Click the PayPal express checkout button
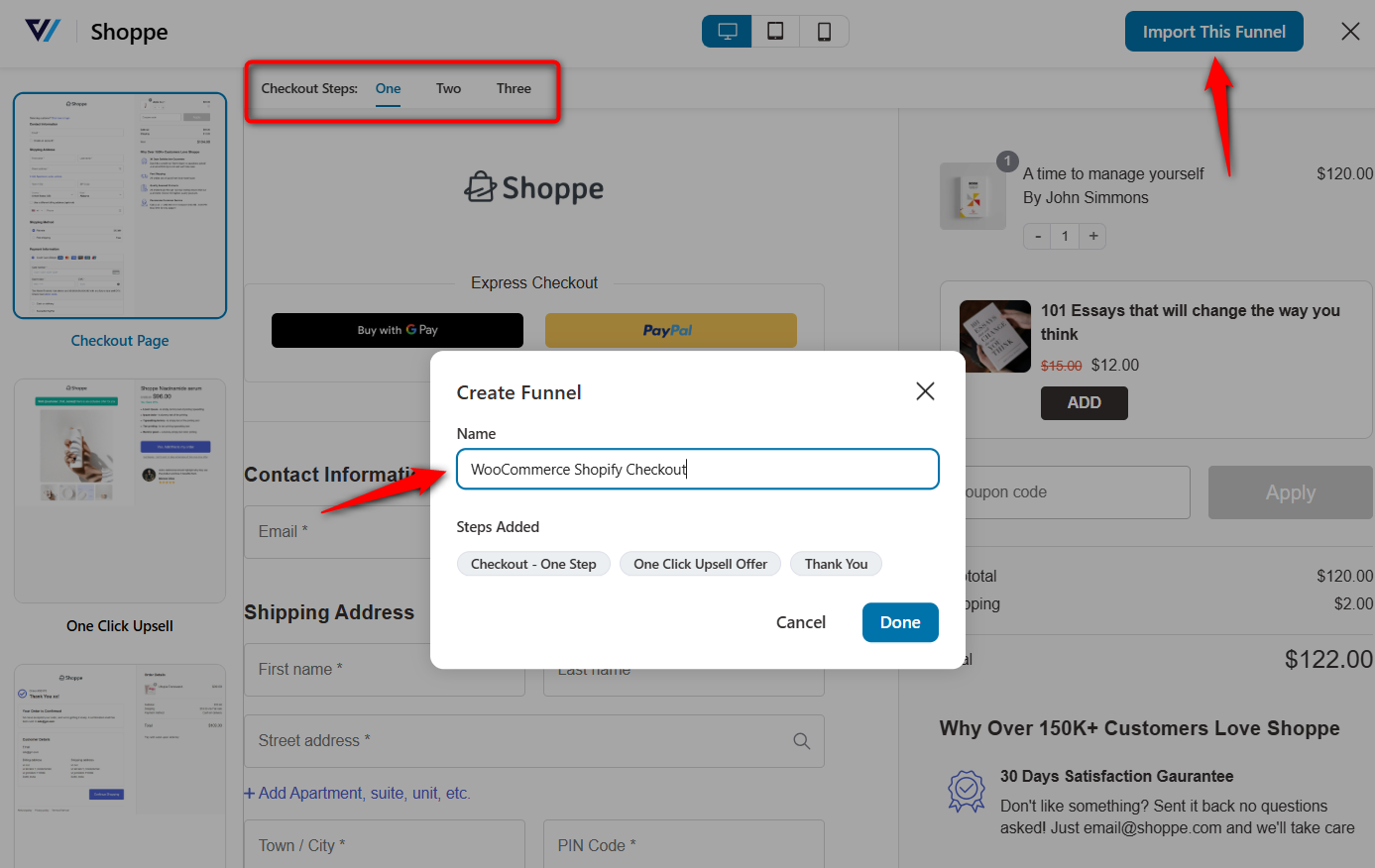 (x=671, y=330)
